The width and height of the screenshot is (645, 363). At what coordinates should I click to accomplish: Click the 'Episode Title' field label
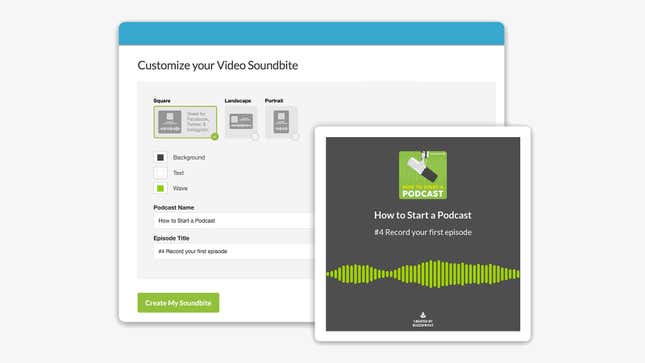[x=171, y=238]
